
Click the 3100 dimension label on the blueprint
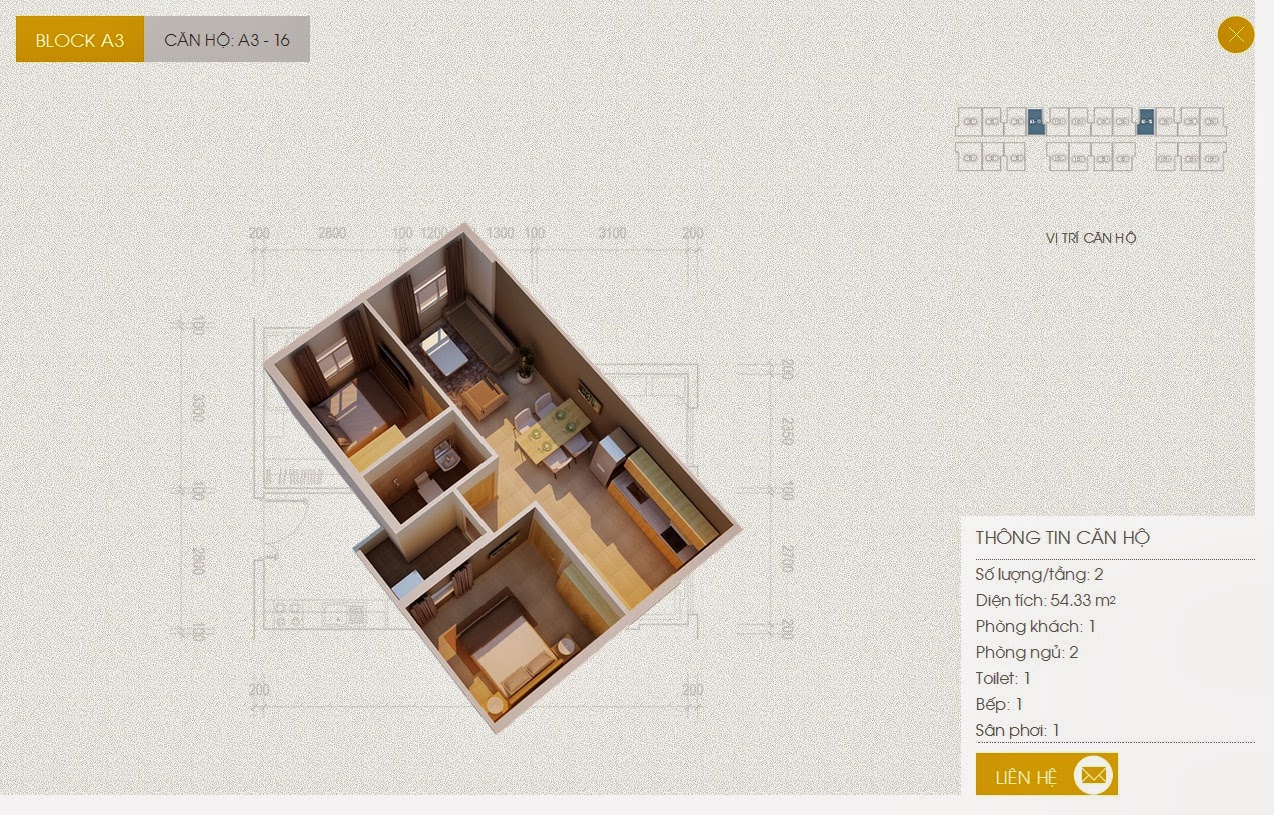pyautogui.click(x=612, y=233)
